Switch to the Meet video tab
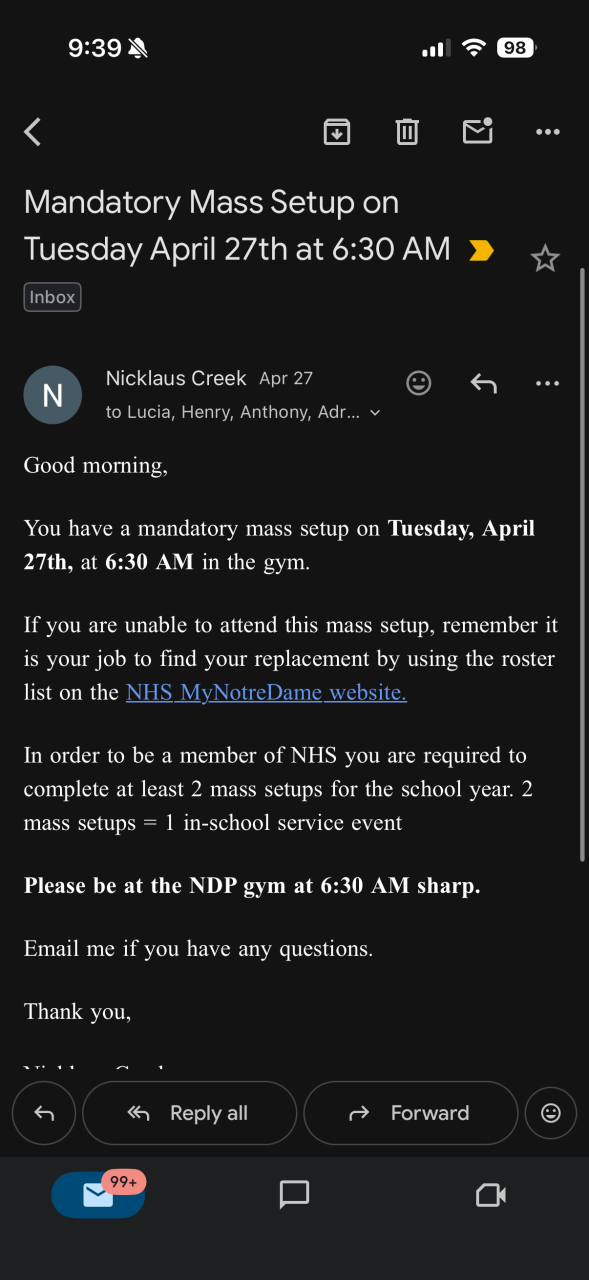The width and height of the screenshot is (589, 1280). point(491,1194)
